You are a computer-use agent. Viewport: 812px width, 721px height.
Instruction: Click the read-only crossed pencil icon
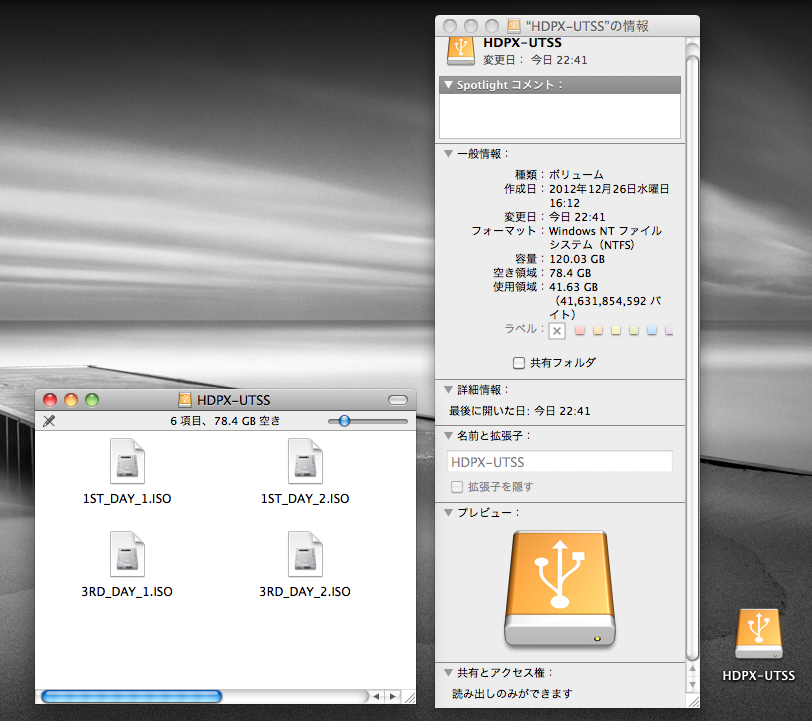[x=49, y=421]
